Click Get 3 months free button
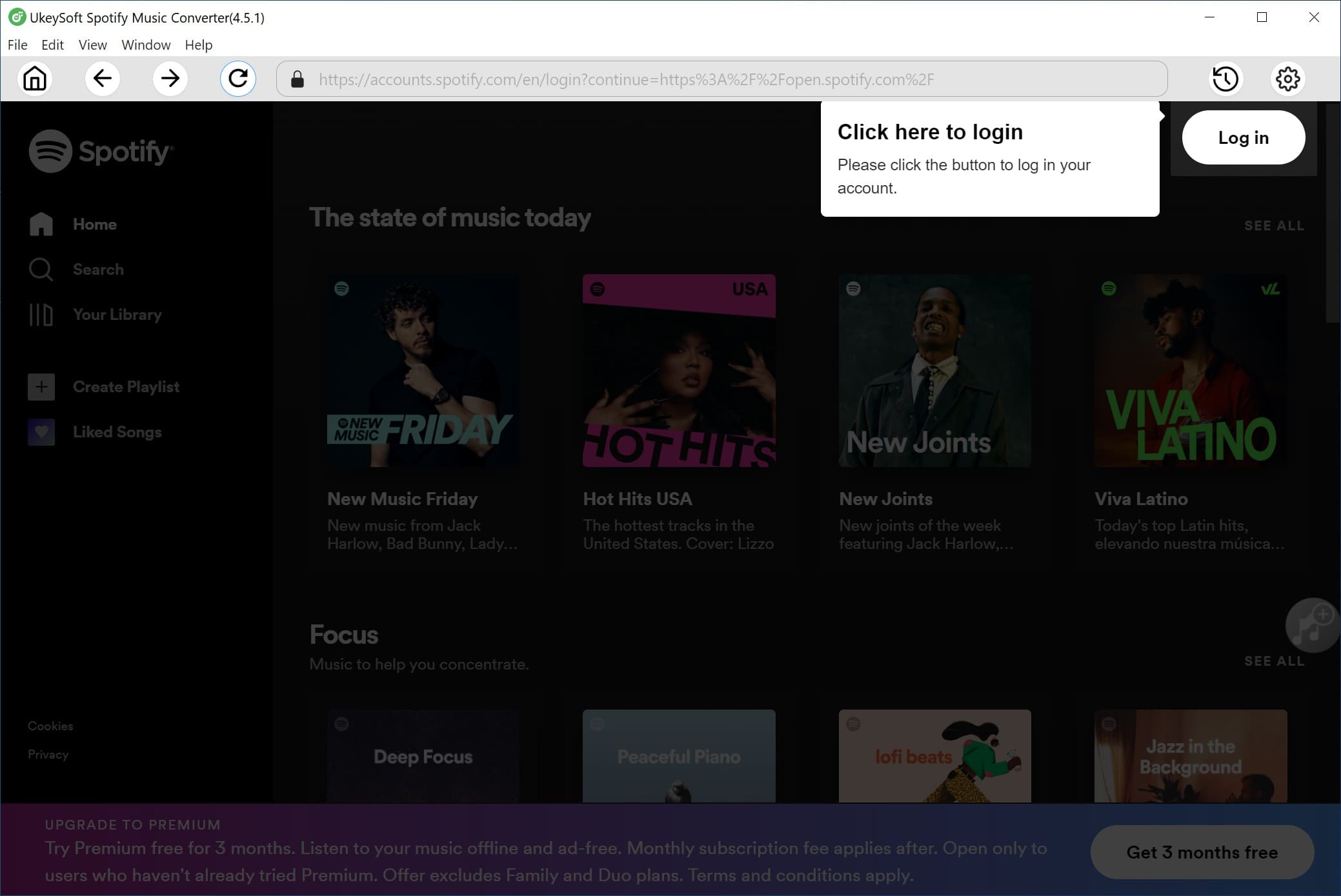 [x=1201, y=852]
